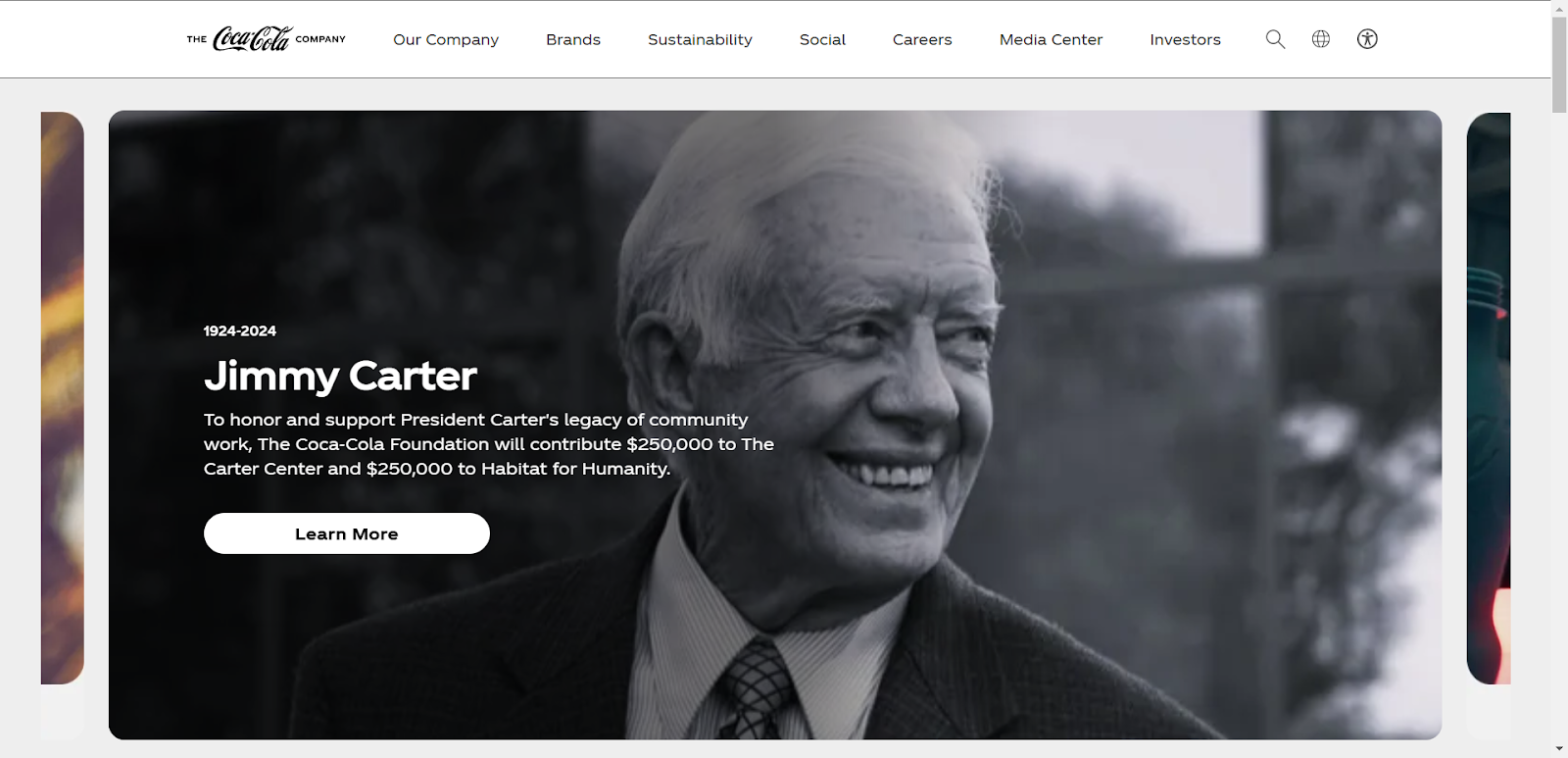Open the search magnifier icon
1568x758 pixels.
[1275, 39]
